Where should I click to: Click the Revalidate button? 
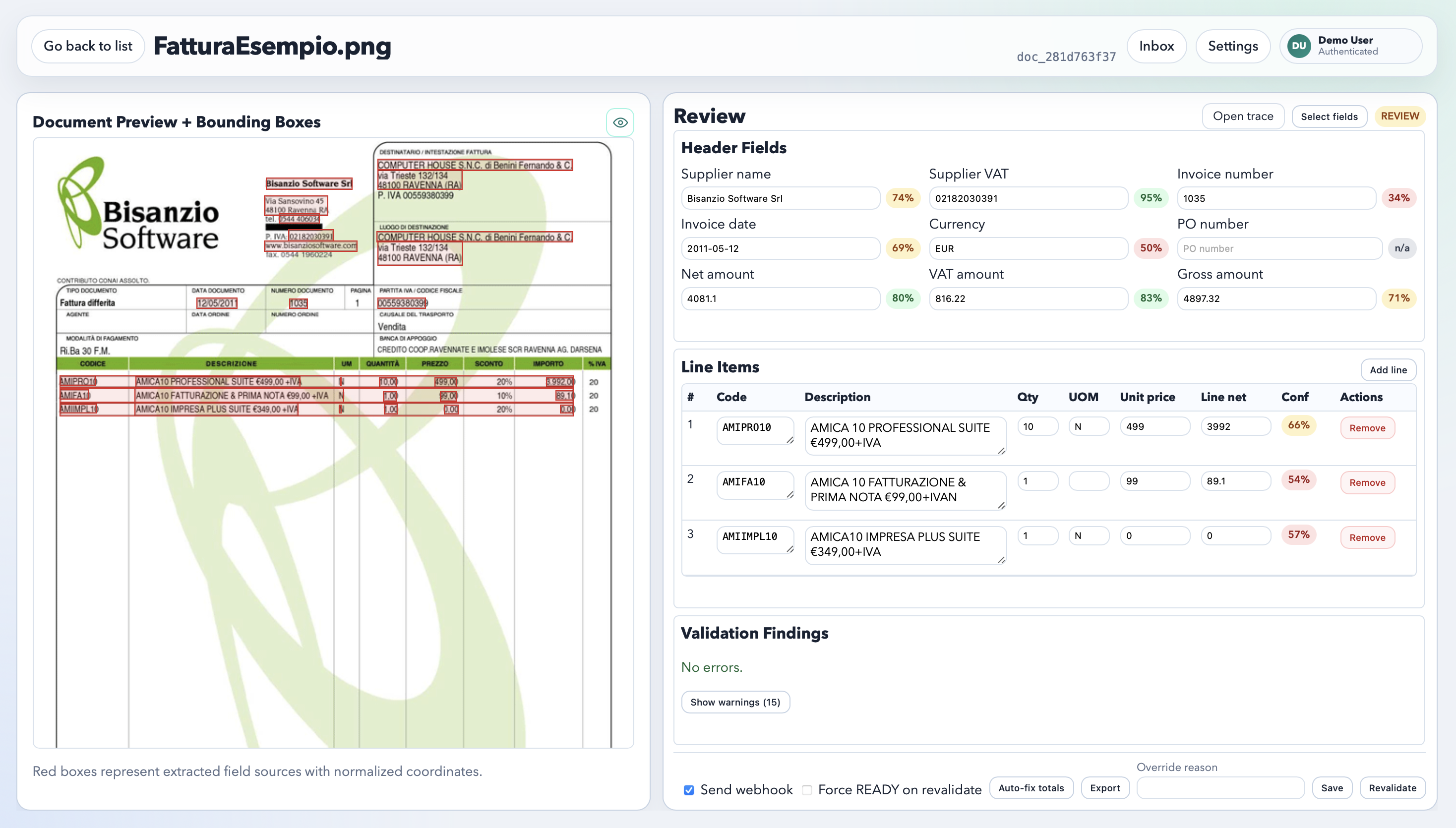pos(1393,788)
